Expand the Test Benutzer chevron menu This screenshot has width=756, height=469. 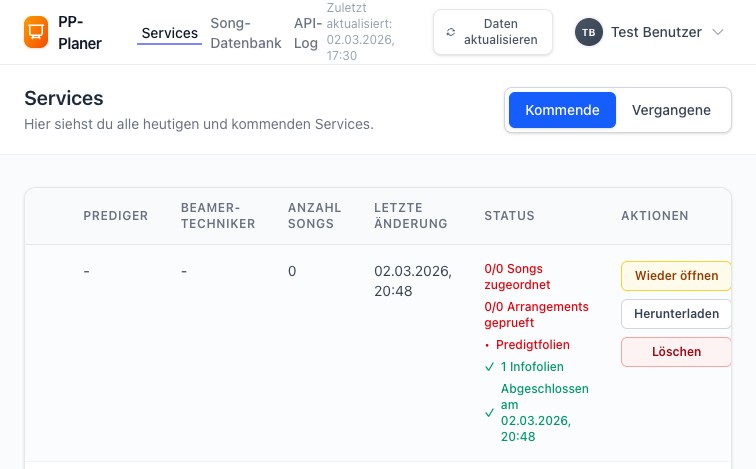coord(717,32)
